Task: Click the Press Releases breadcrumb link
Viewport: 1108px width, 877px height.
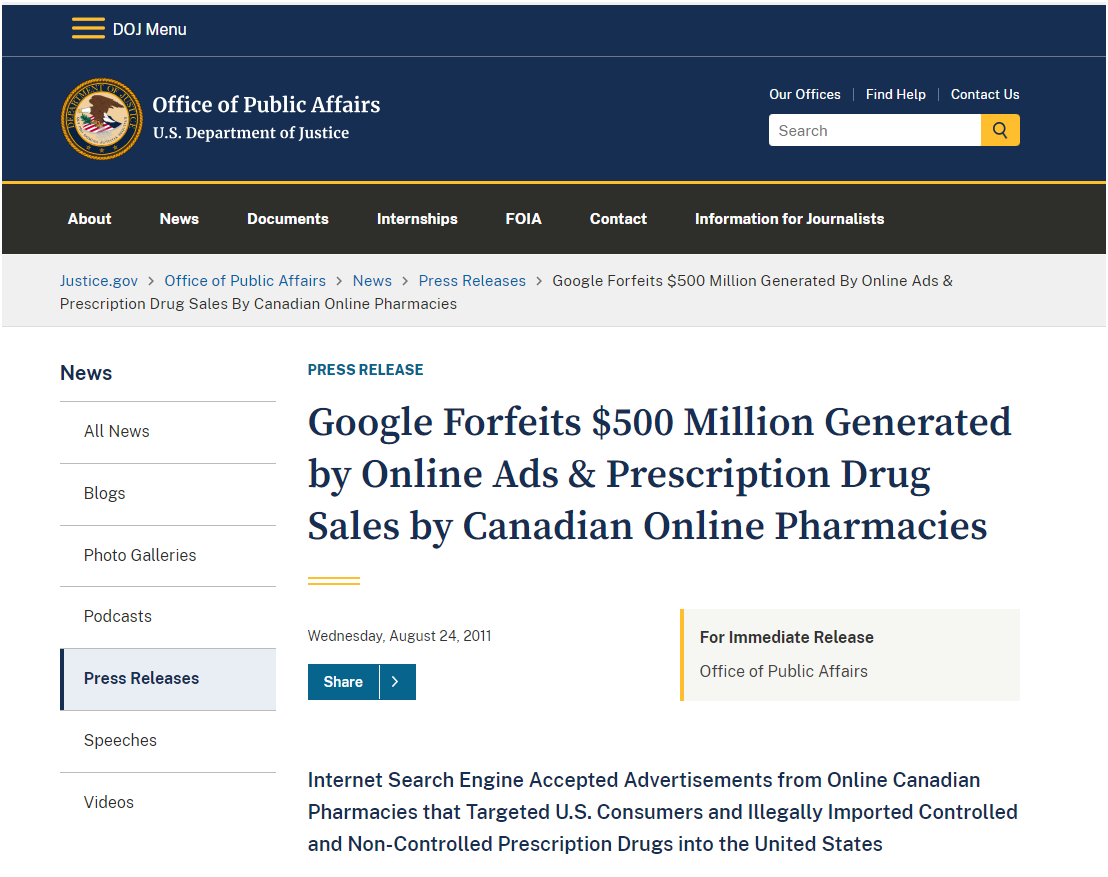Action: 472,281
